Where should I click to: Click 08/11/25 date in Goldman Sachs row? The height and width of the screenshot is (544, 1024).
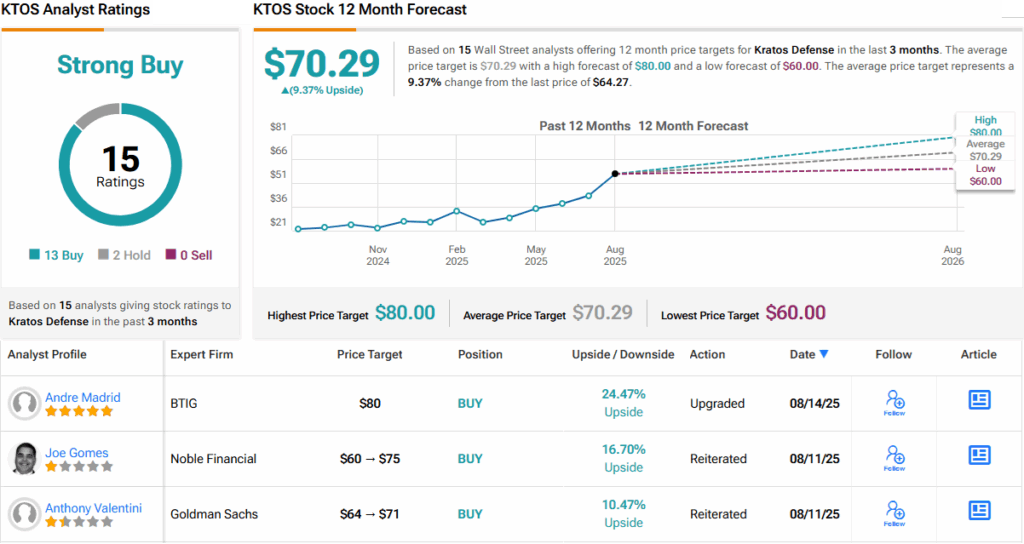click(814, 514)
